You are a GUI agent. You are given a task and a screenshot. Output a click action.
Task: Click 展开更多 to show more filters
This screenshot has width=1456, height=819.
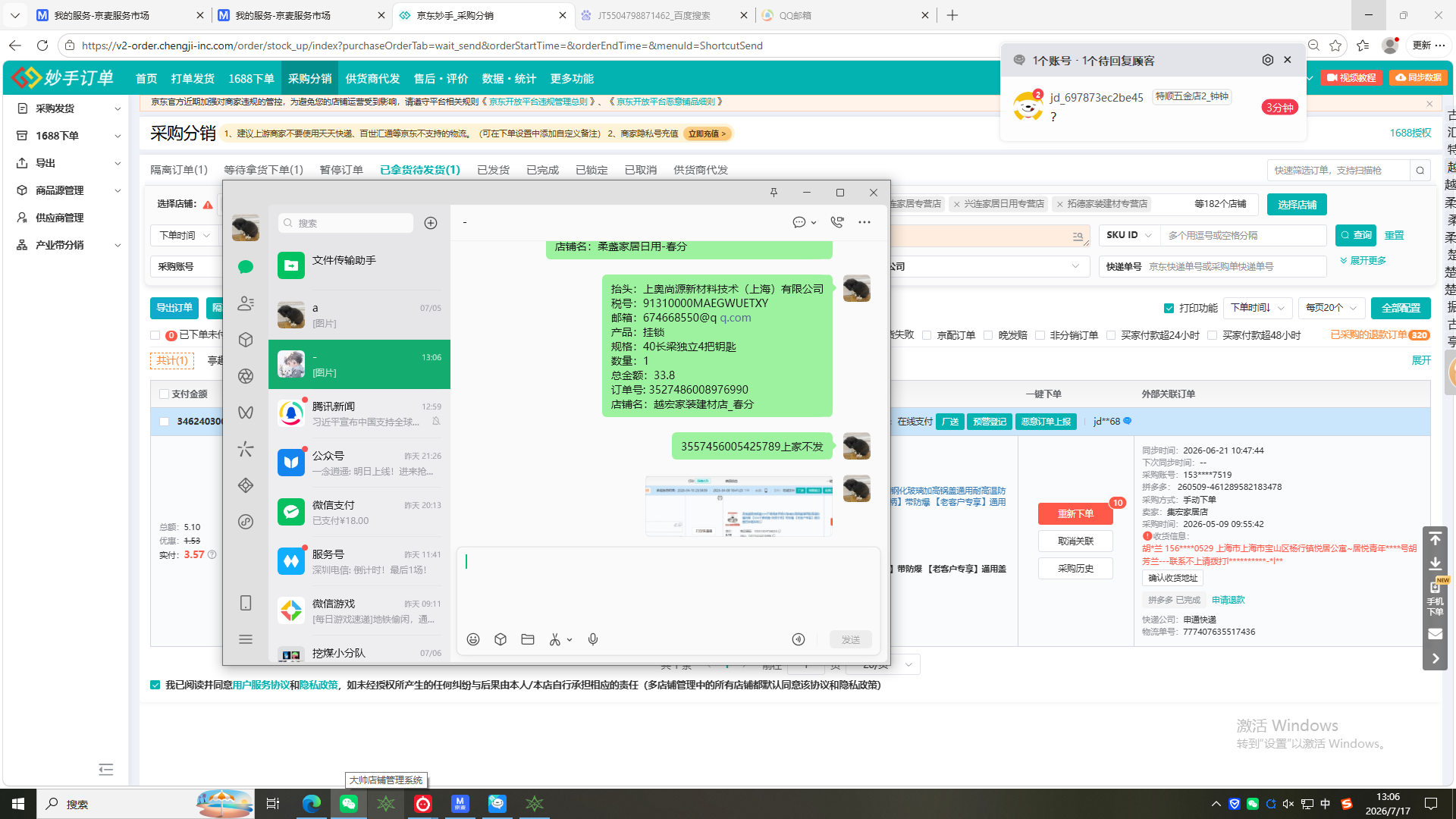(x=1363, y=261)
